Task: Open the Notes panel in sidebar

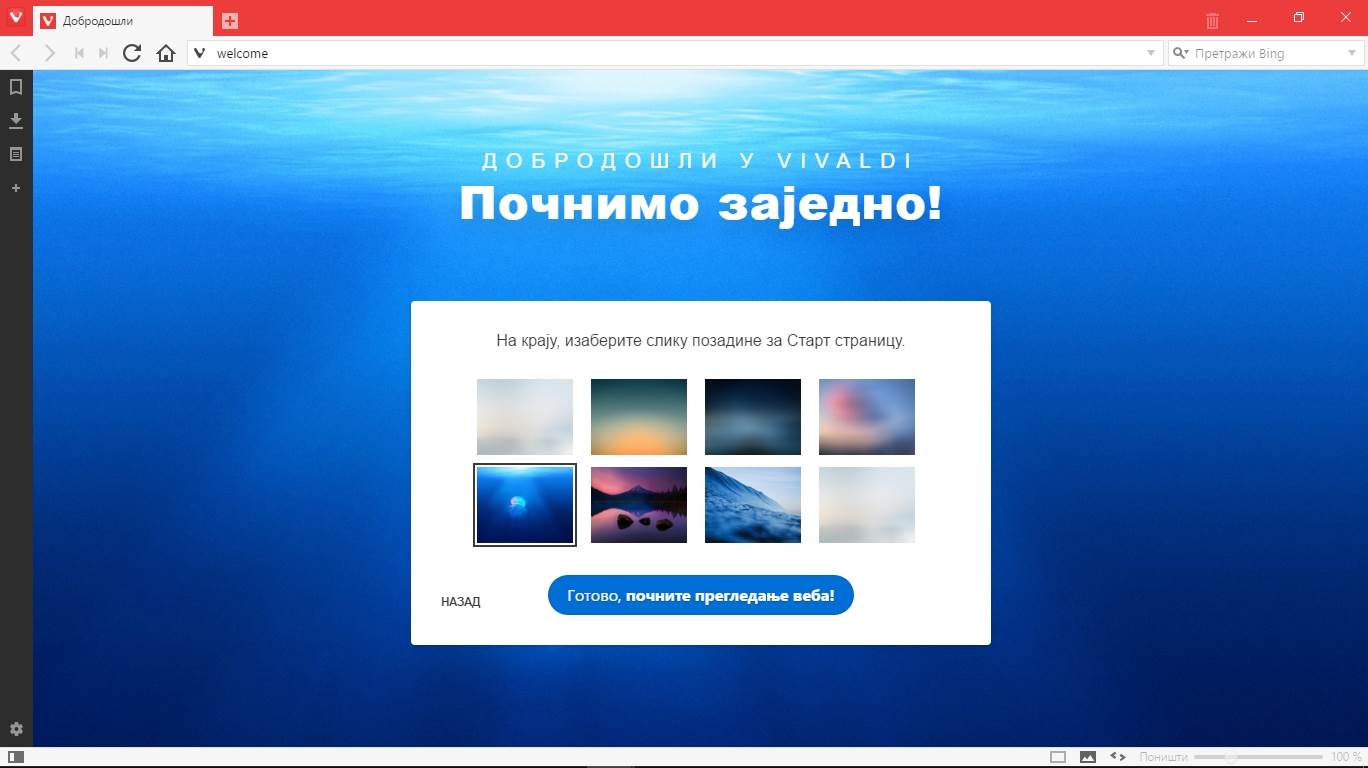Action: click(x=16, y=154)
